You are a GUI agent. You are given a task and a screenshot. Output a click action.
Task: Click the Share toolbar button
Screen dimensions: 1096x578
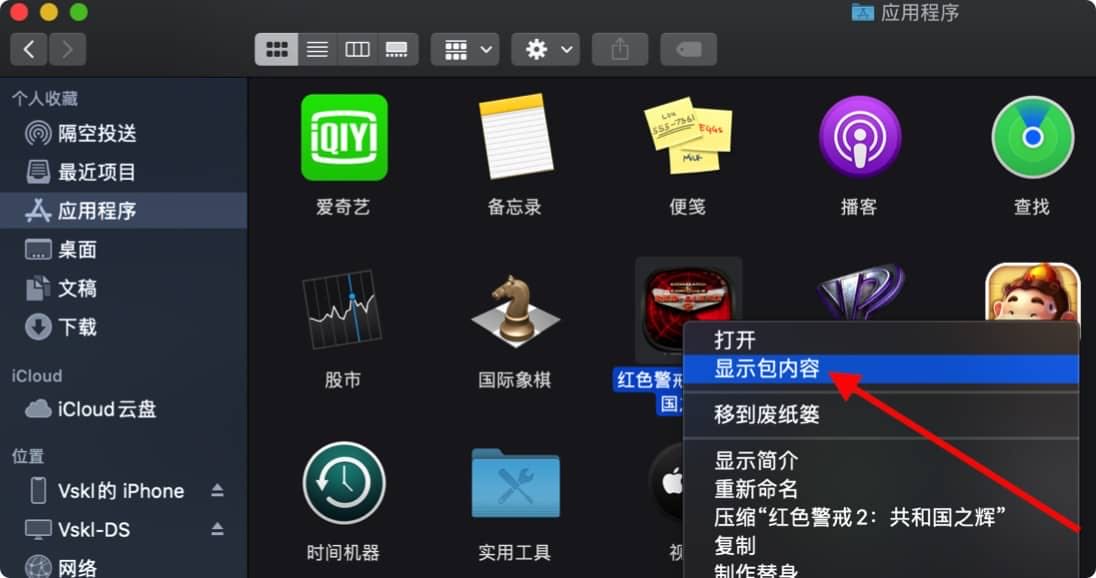click(x=620, y=50)
